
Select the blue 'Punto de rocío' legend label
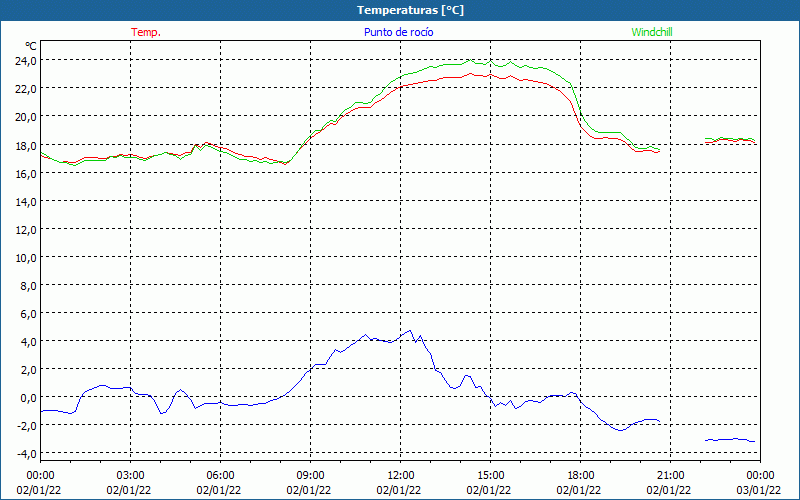click(398, 32)
